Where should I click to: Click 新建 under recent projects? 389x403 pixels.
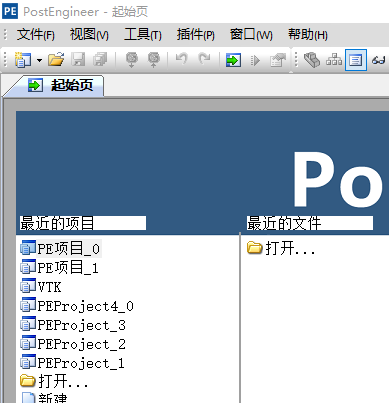point(44,398)
